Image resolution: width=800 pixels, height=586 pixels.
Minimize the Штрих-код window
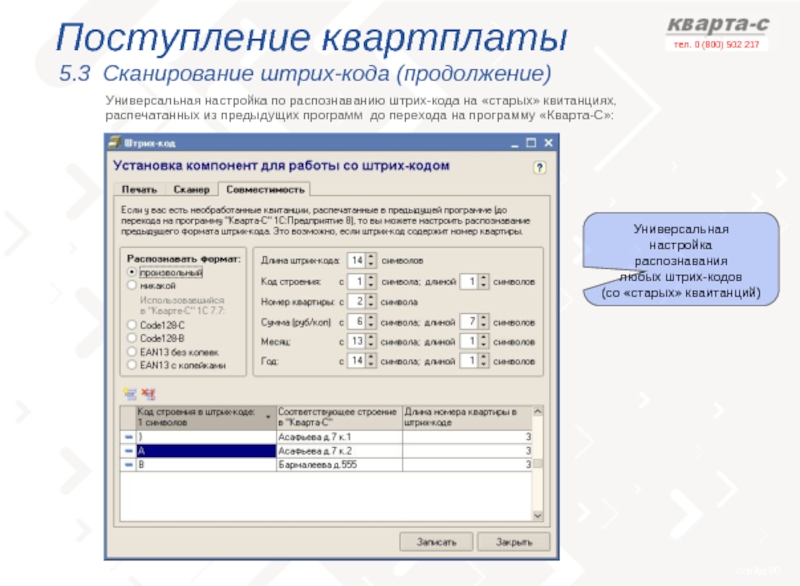click(x=514, y=143)
